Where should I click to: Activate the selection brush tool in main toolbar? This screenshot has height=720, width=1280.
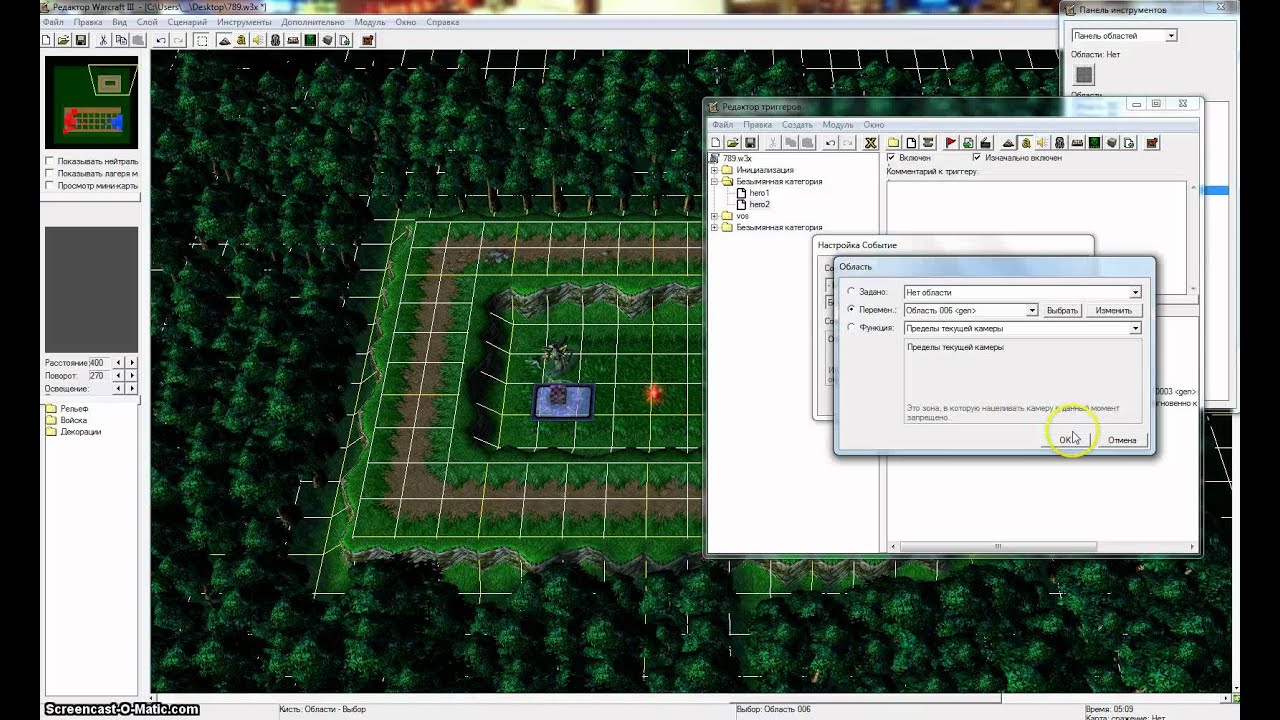click(201, 40)
